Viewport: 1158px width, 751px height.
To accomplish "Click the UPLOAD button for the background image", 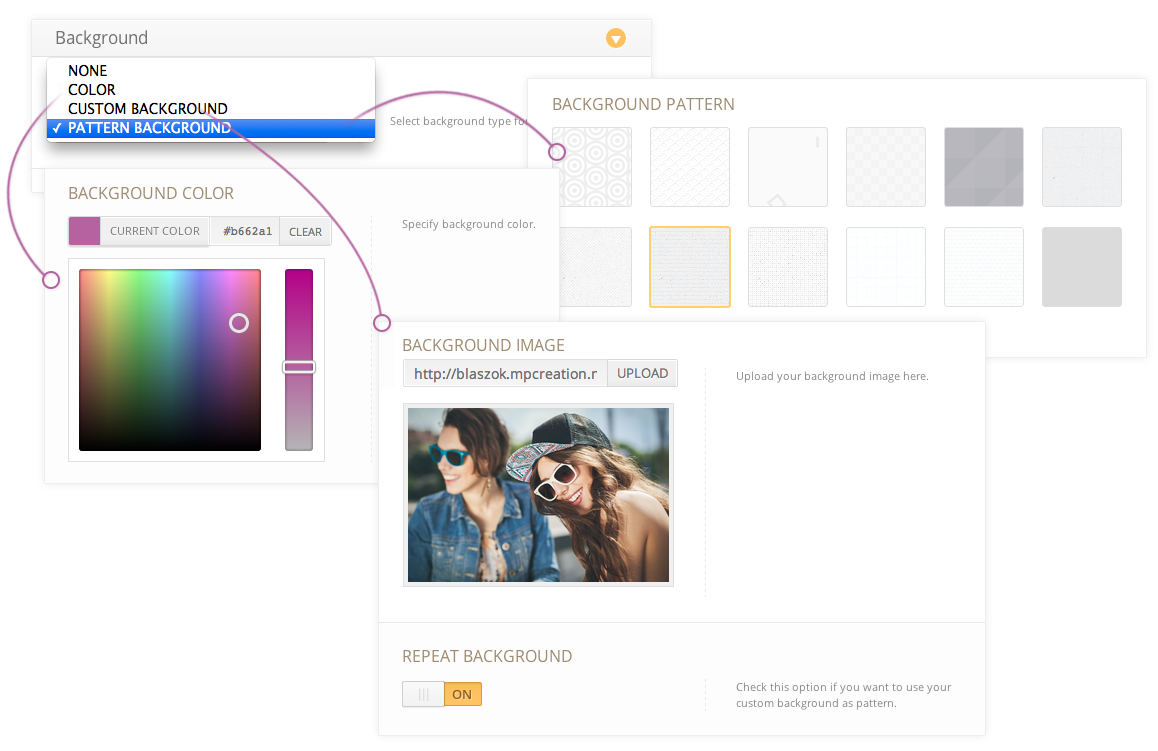I will [641, 372].
